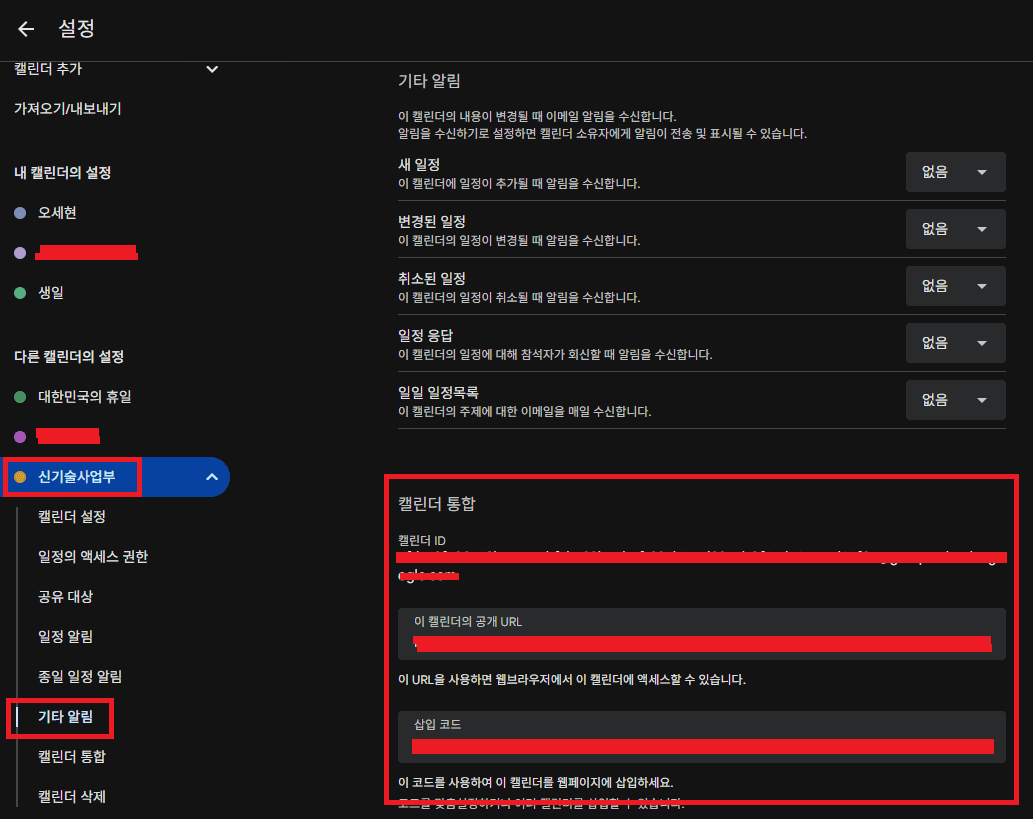Click the green dot beside 생일
Screen dimensions: 1033x819
(20, 293)
